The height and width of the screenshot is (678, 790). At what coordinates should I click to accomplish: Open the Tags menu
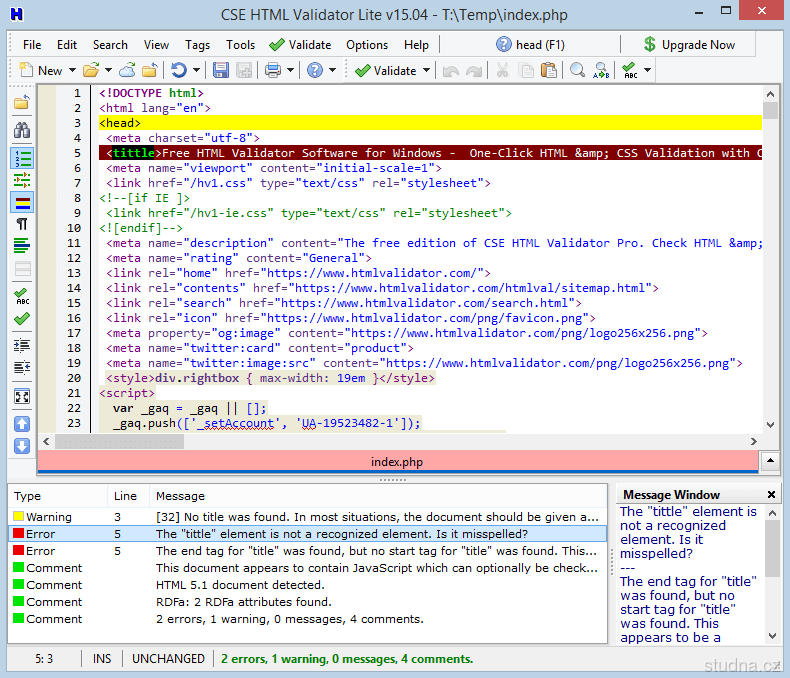[x=197, y=45]
